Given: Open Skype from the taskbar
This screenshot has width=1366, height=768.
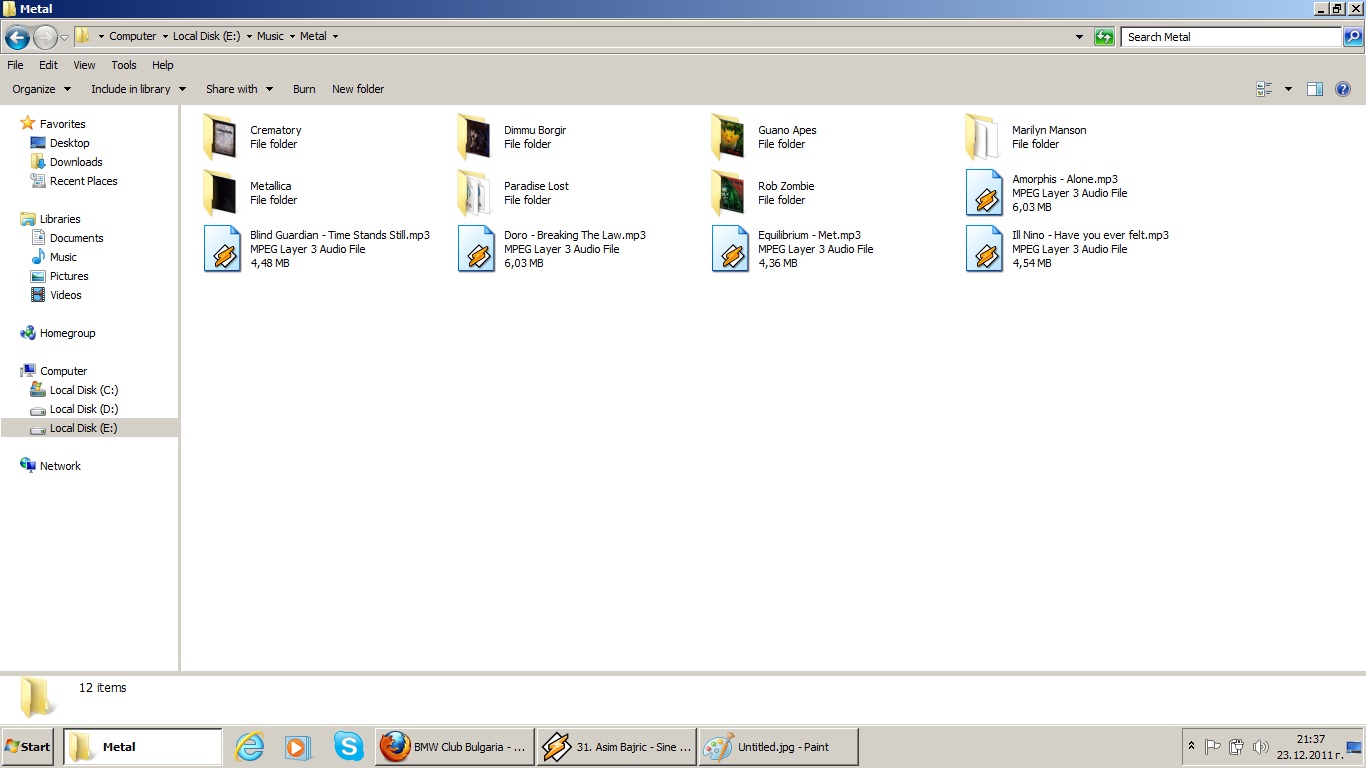Looking at the screenshot, I should pyautogui.click(x=348, y=746).
